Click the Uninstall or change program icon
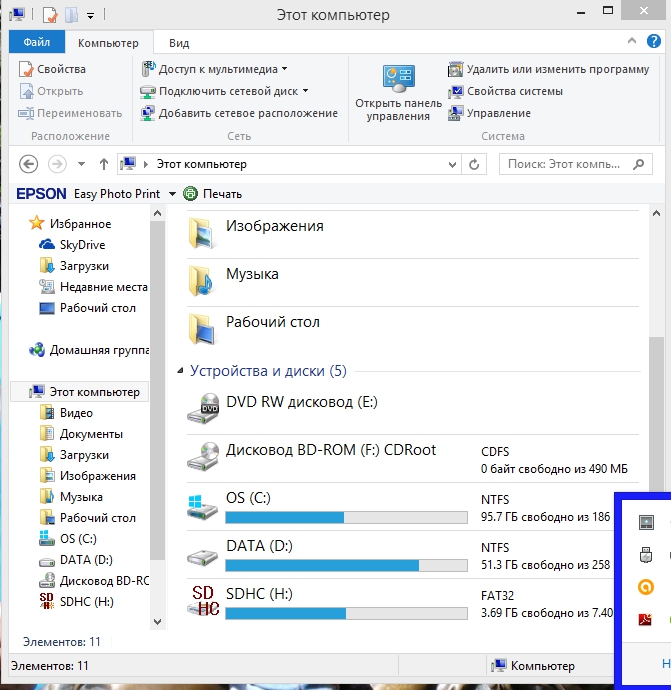671x690 pixels. pos(456,69)
